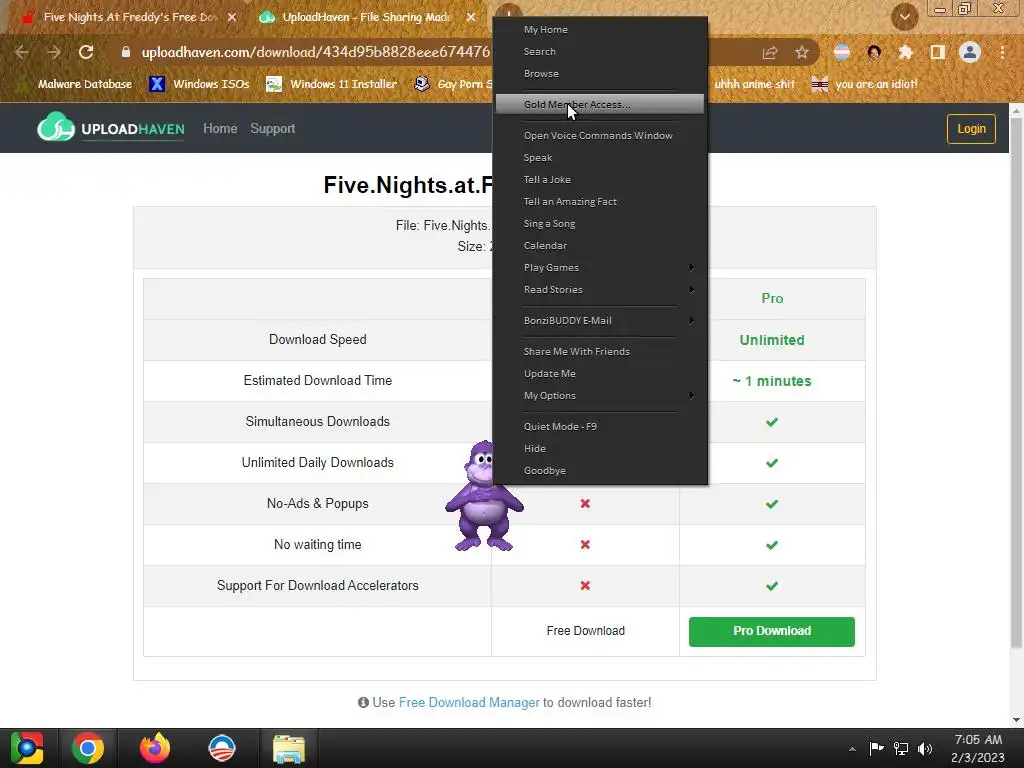Open Calendar from the Bonzi menu
This screenshot has width=1024, height=768.
click(x=600, y=246)
